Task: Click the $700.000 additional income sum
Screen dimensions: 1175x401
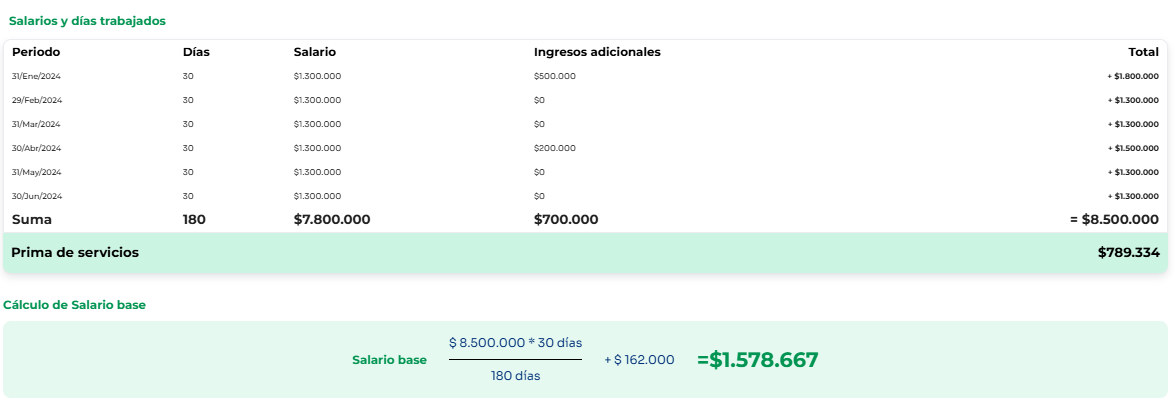Action: click(x=566, y=220)
